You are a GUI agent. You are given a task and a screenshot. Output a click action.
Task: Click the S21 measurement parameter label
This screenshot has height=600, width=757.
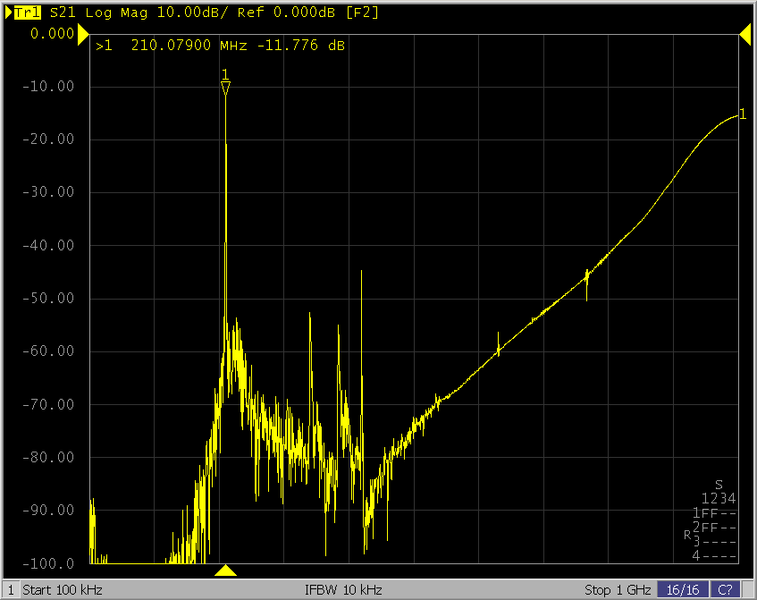point(60,14)
